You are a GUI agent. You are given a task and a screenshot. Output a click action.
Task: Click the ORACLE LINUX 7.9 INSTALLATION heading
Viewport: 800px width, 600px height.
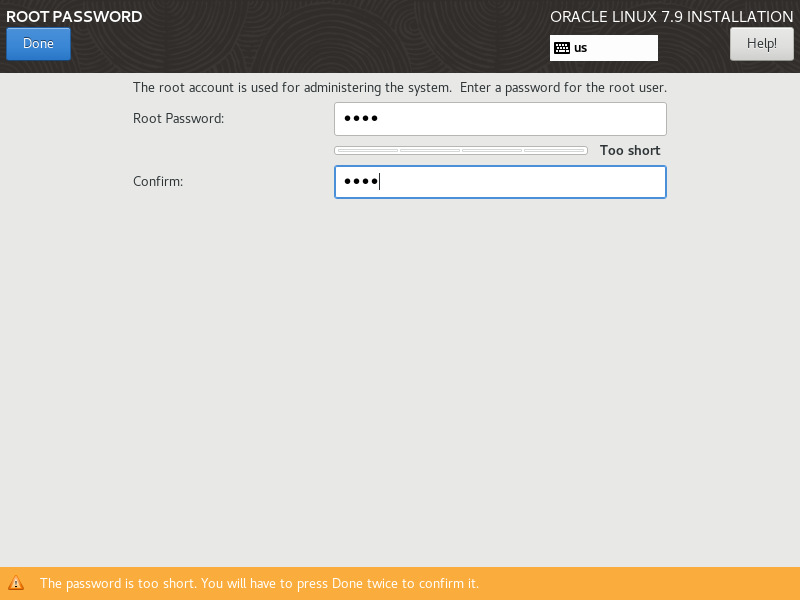[x=671, y=16]
